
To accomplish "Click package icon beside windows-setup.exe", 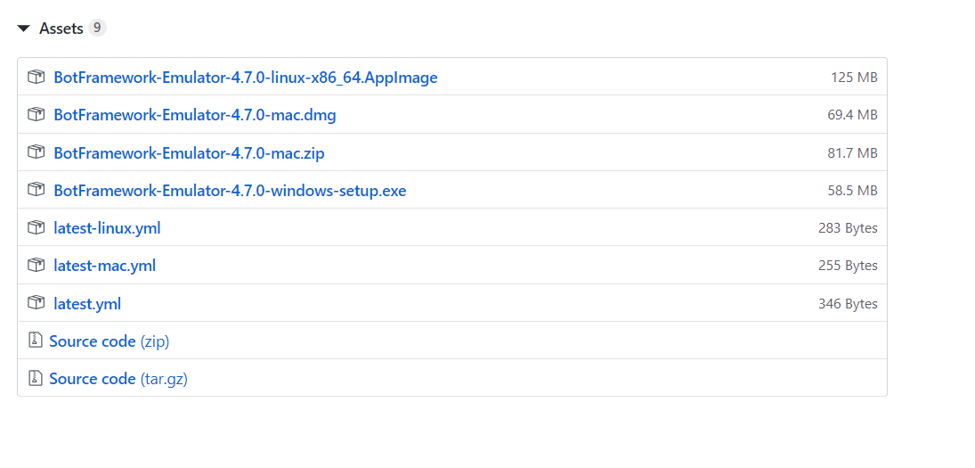I will coord(37,190).
